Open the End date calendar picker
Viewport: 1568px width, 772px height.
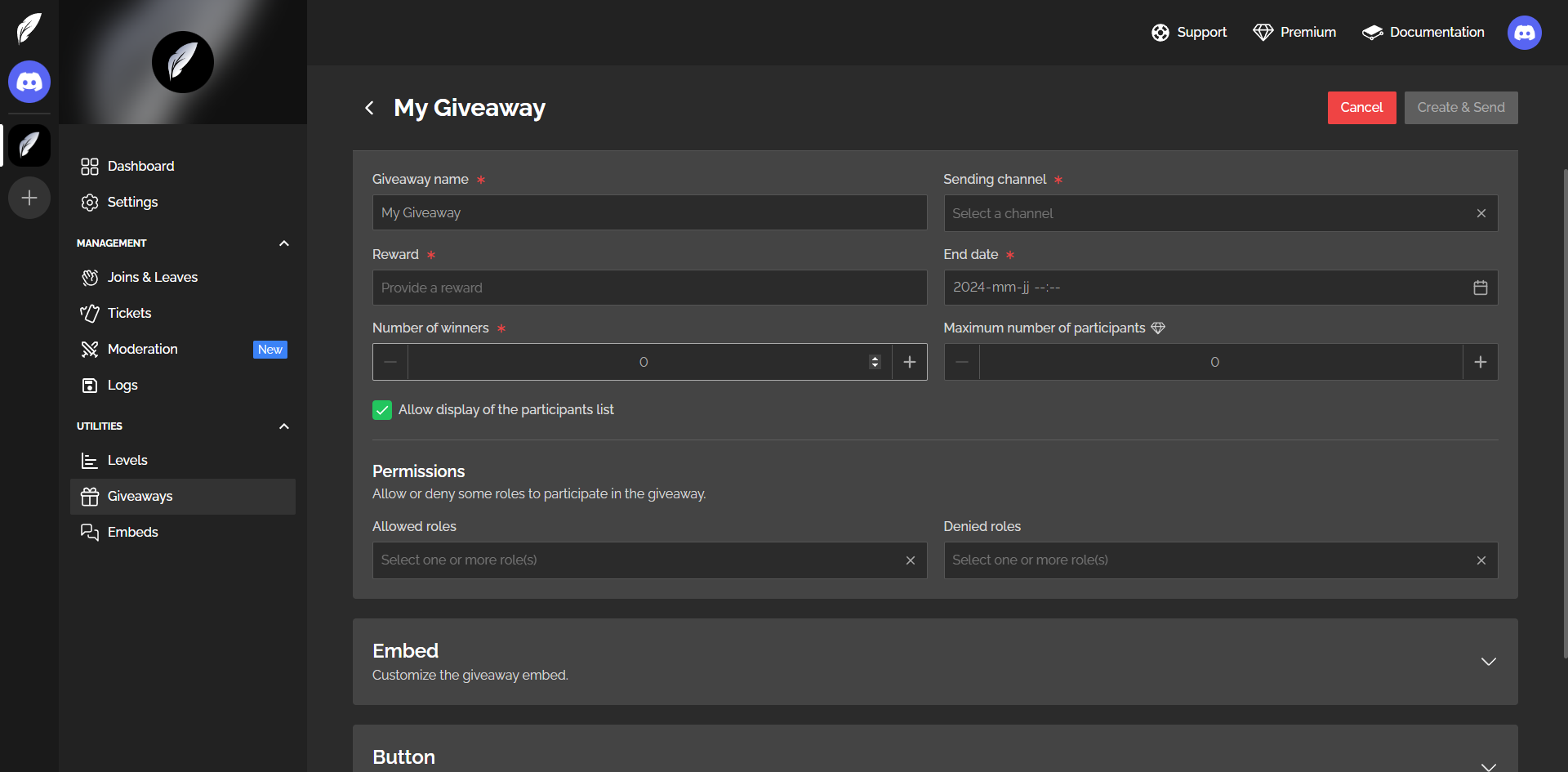1480,288
